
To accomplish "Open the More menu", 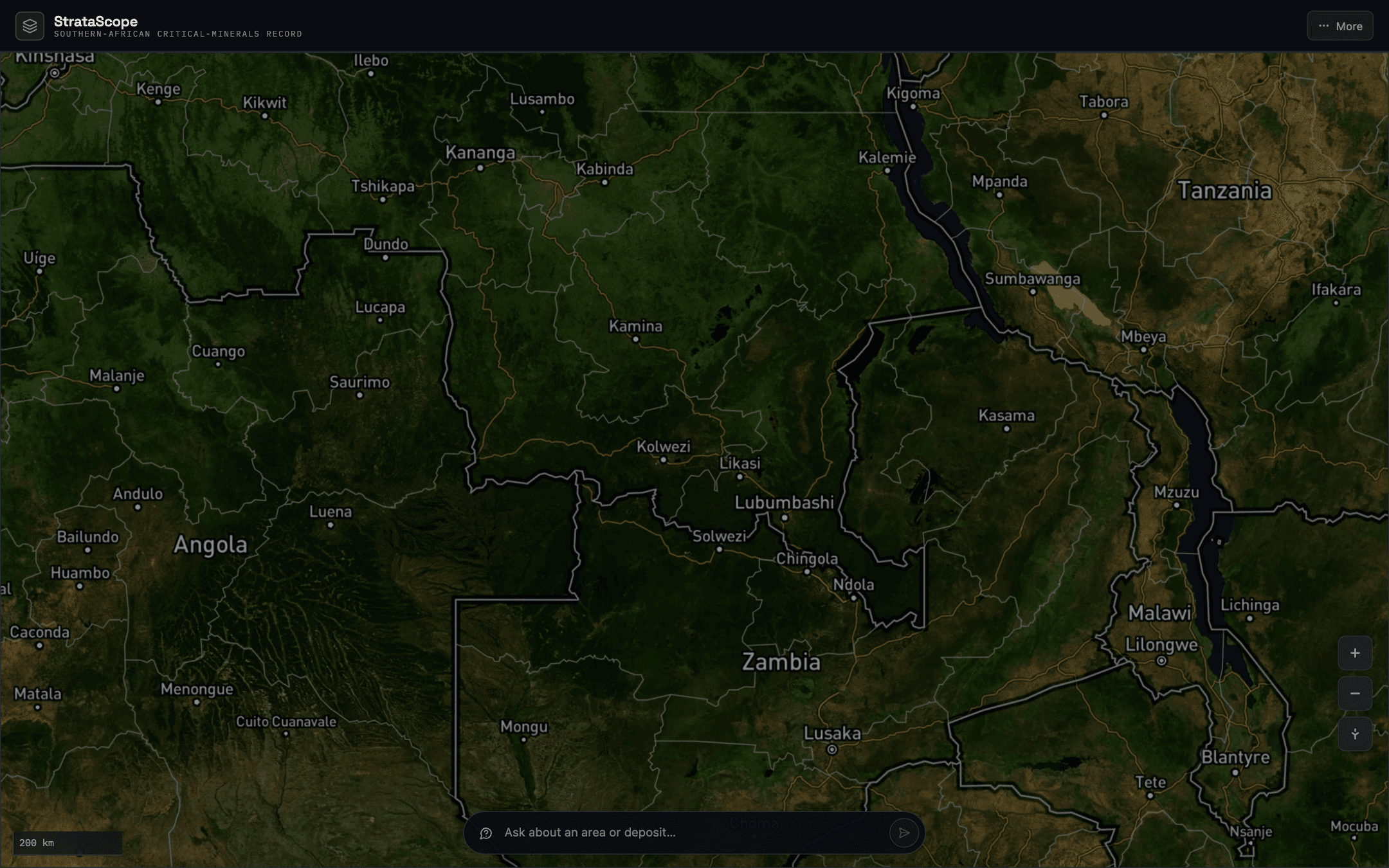I will [x=1339, y=26].
